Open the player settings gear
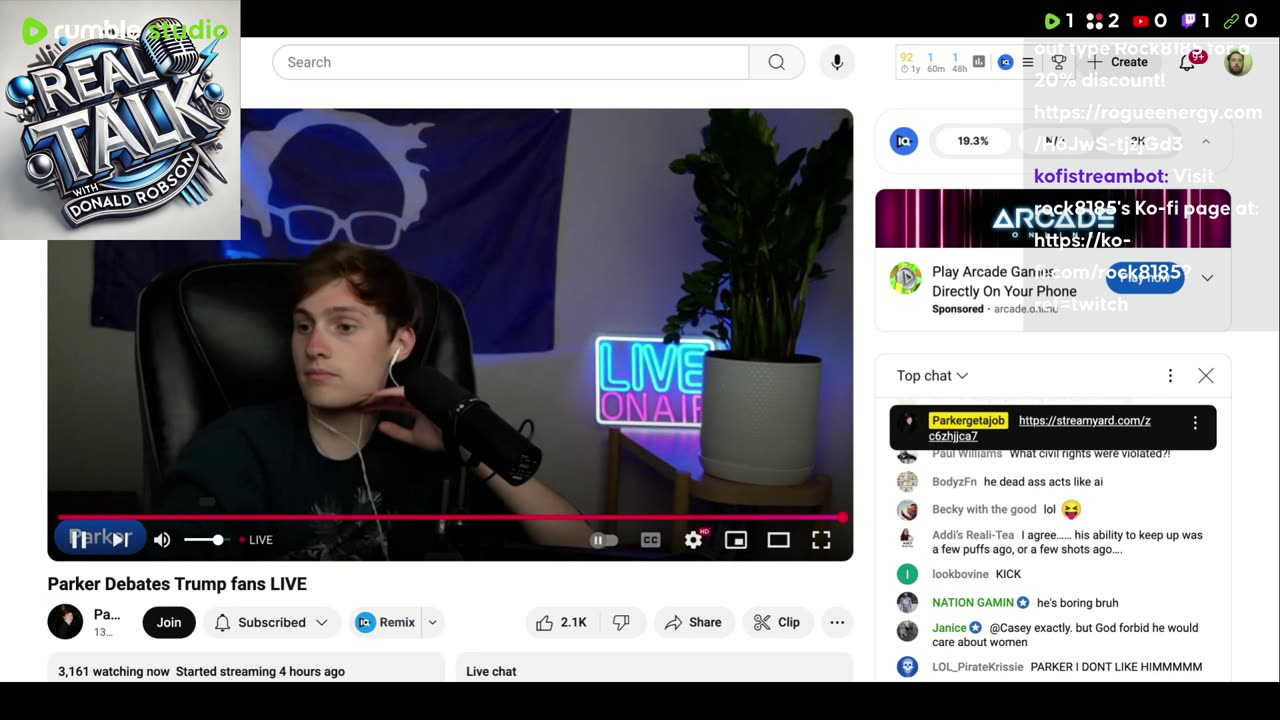1280x720 pixels. point(693,540)
